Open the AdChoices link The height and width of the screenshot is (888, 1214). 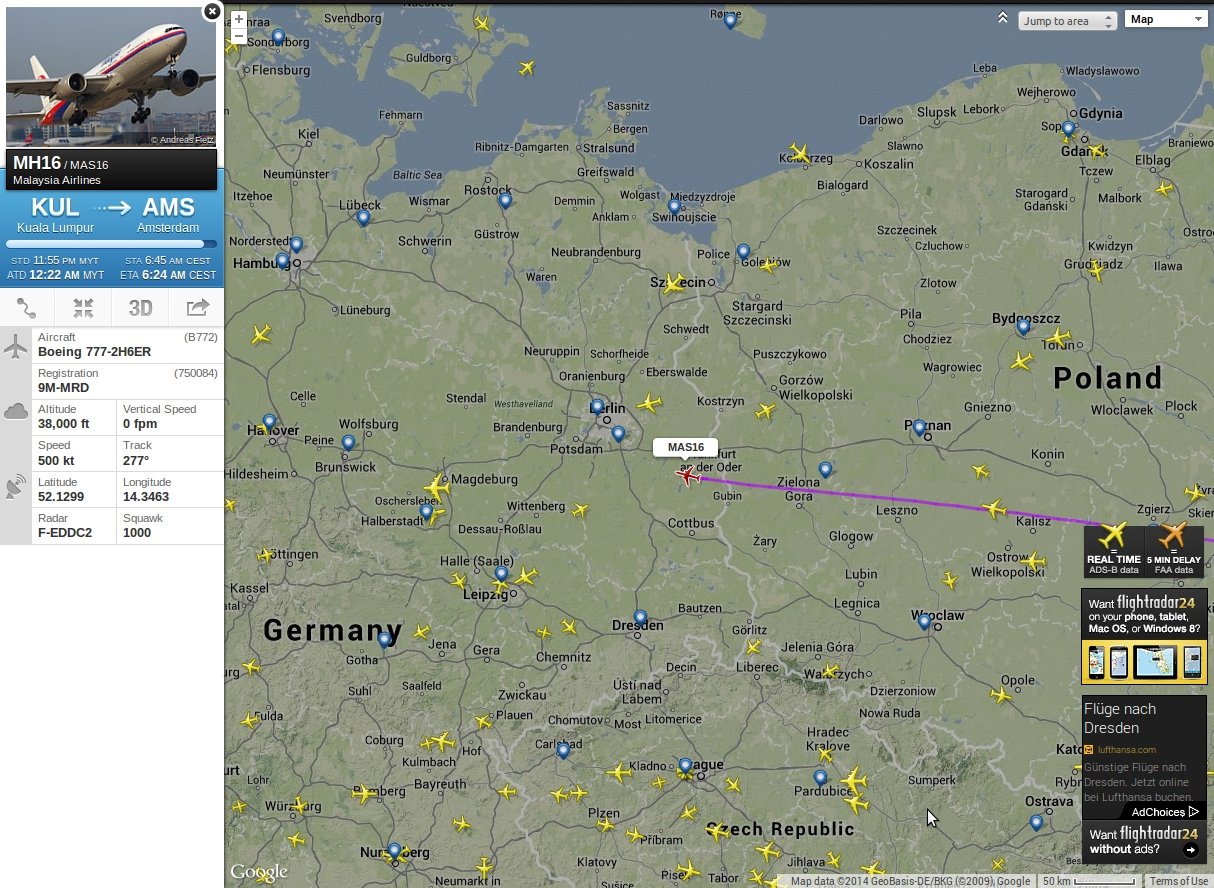pos(1165,812)
